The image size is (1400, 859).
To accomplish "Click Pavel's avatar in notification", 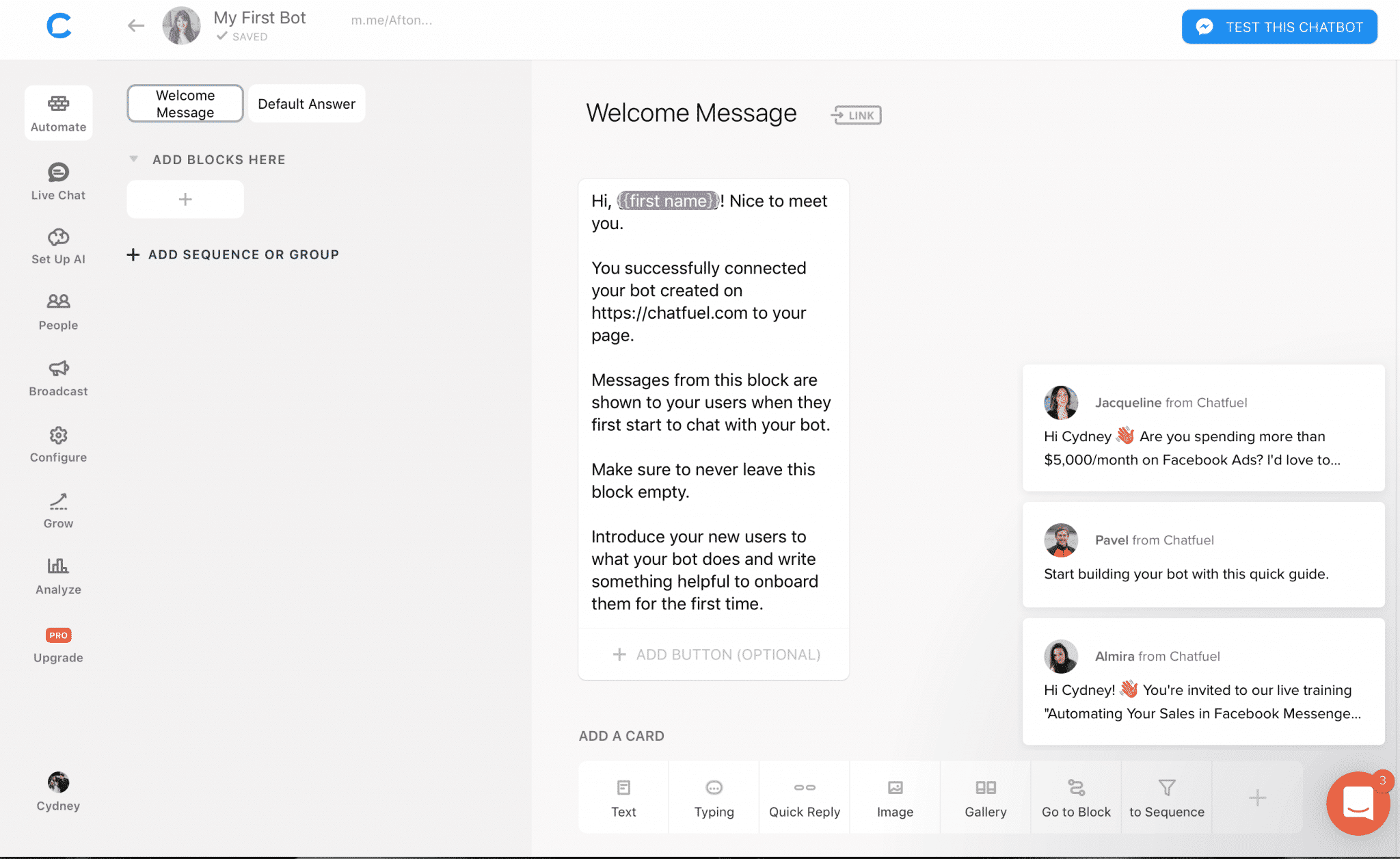I will [x=1061, y=540].
